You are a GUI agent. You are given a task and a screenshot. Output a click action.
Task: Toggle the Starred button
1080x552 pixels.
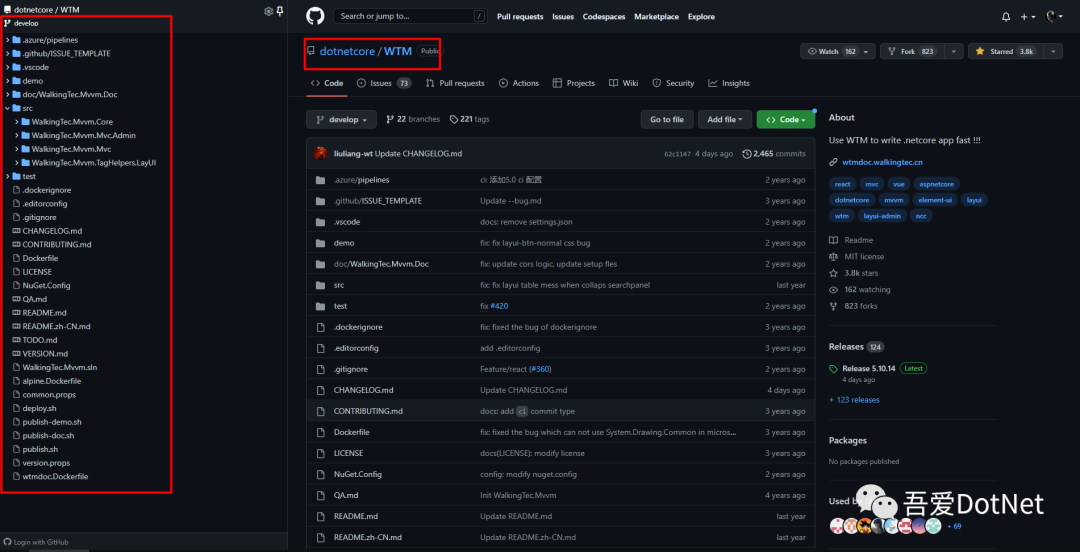click(x=1005, y=52)
